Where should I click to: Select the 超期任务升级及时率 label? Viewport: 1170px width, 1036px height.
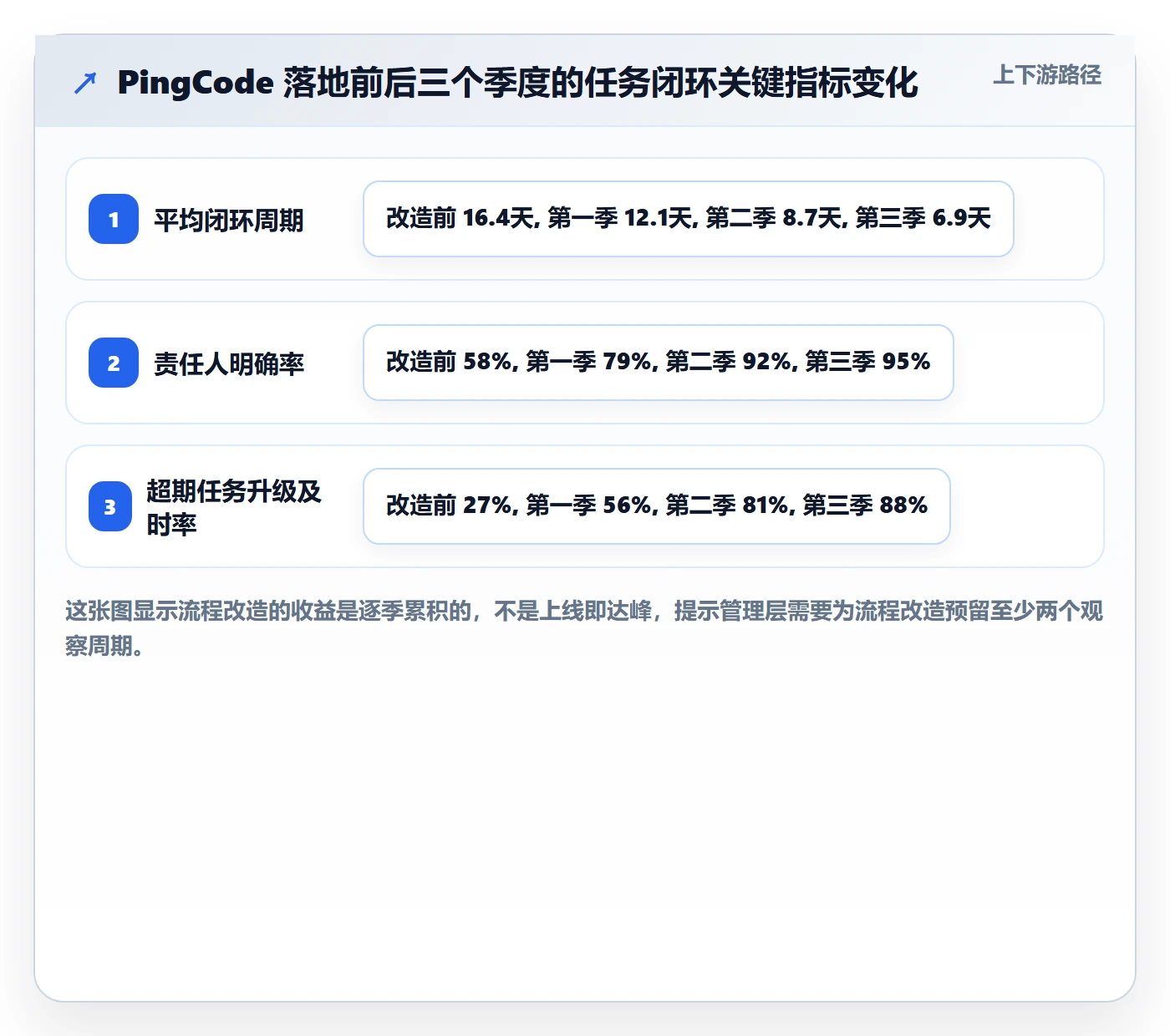point(234,507)
